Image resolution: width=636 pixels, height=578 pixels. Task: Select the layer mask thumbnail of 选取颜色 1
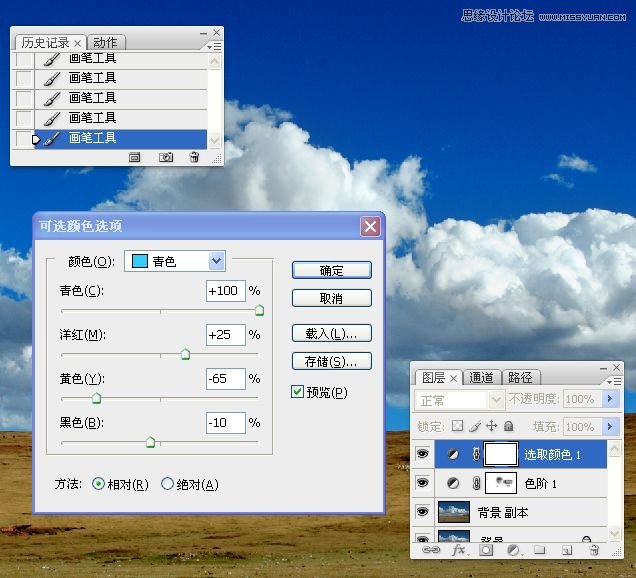click(x=501, y=454)
